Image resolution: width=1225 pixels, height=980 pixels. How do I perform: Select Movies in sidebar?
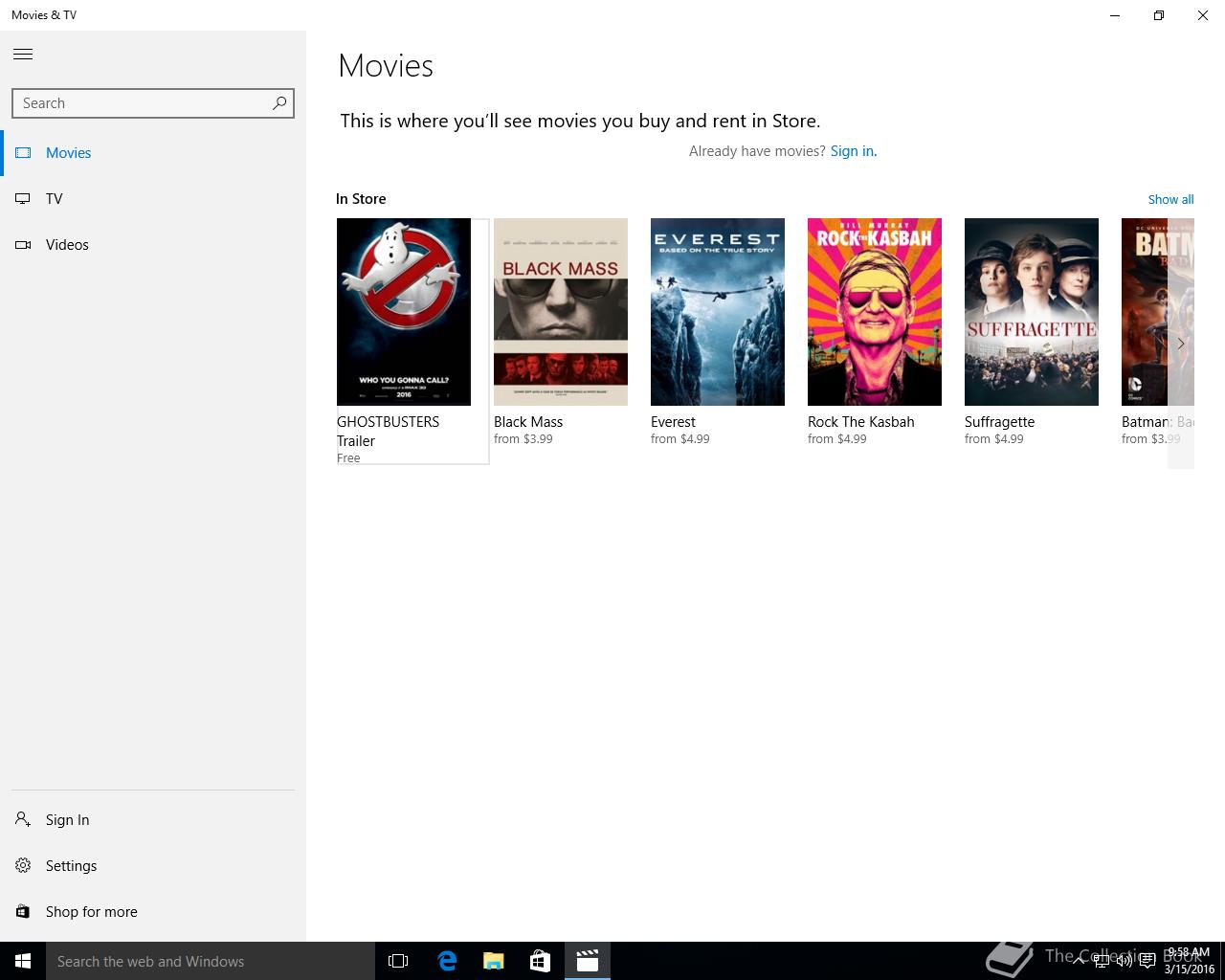coord(153,153)
